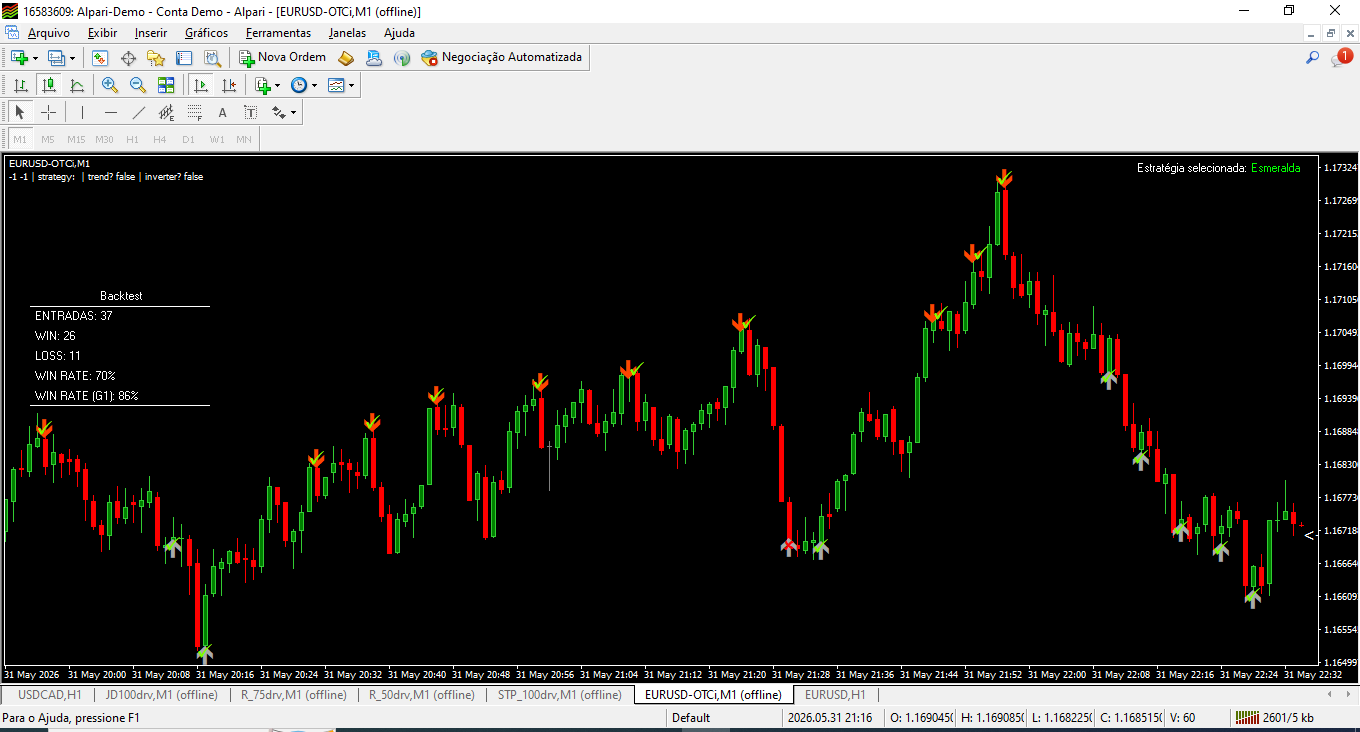
Task: Pick the Fibonacci retracement tool
Action: [195, 113]
